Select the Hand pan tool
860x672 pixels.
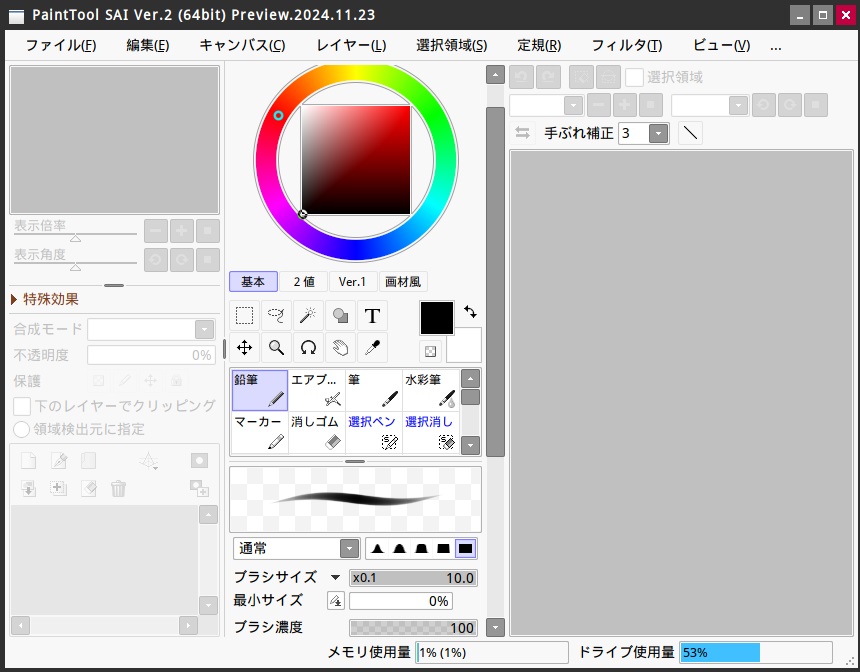click(x=340, y=348)
